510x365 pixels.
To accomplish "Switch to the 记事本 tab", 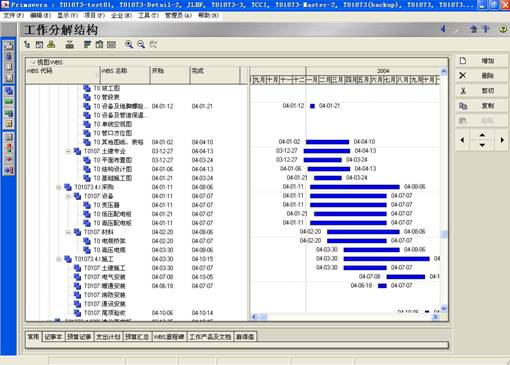I will pos(53,337).
